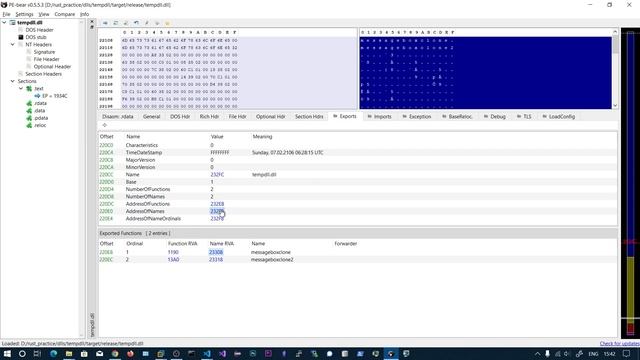Select the tempdll.dll file icon in tree
The image size is (640, 360).
12,22
